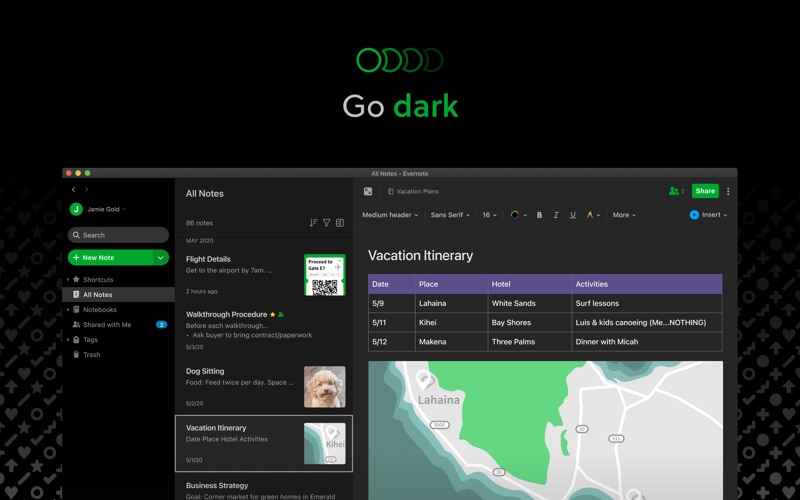Click the Date column header cell
The image size is (800, 500).
coord(391,284)
